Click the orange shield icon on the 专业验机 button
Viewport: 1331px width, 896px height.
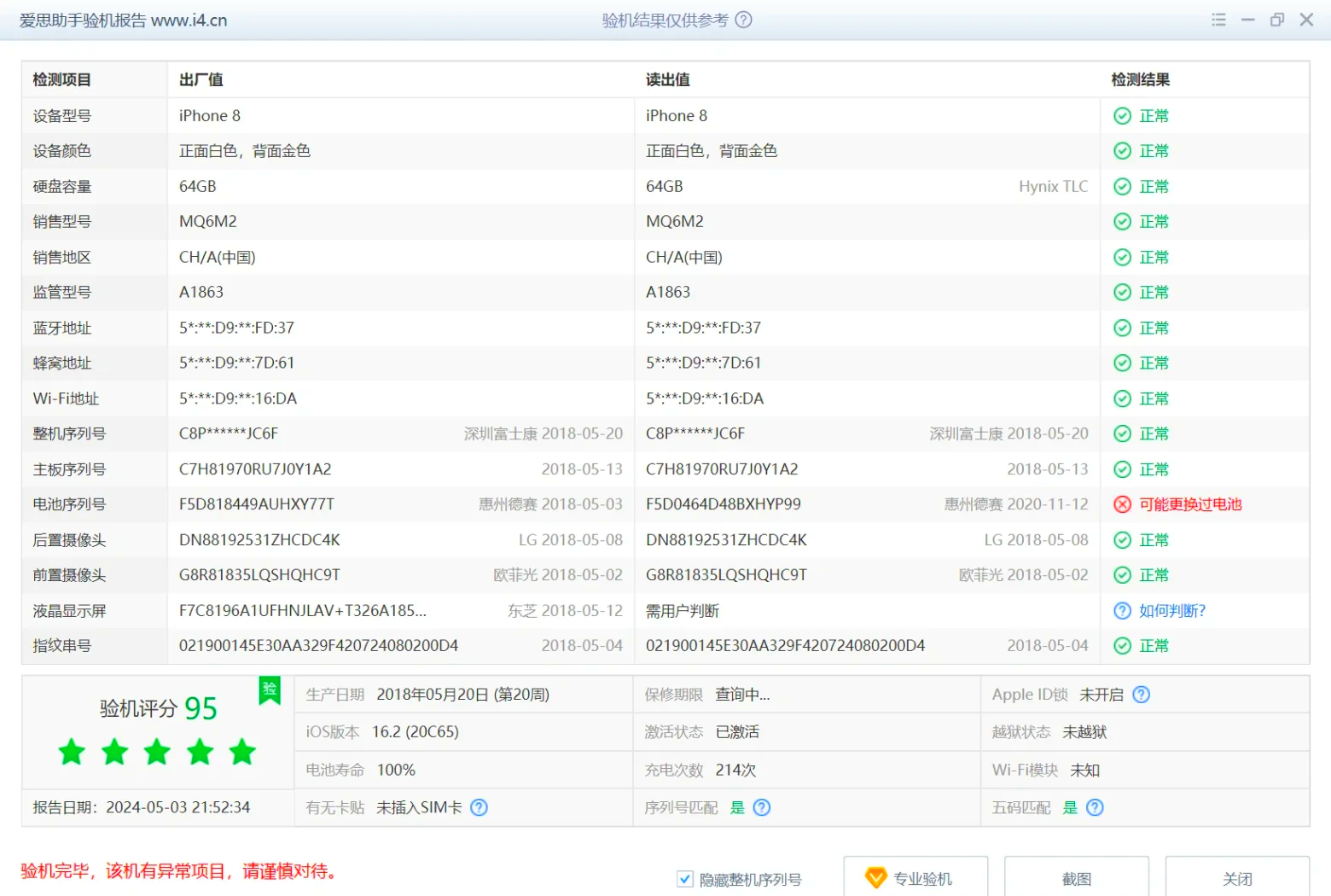[876, 877]
